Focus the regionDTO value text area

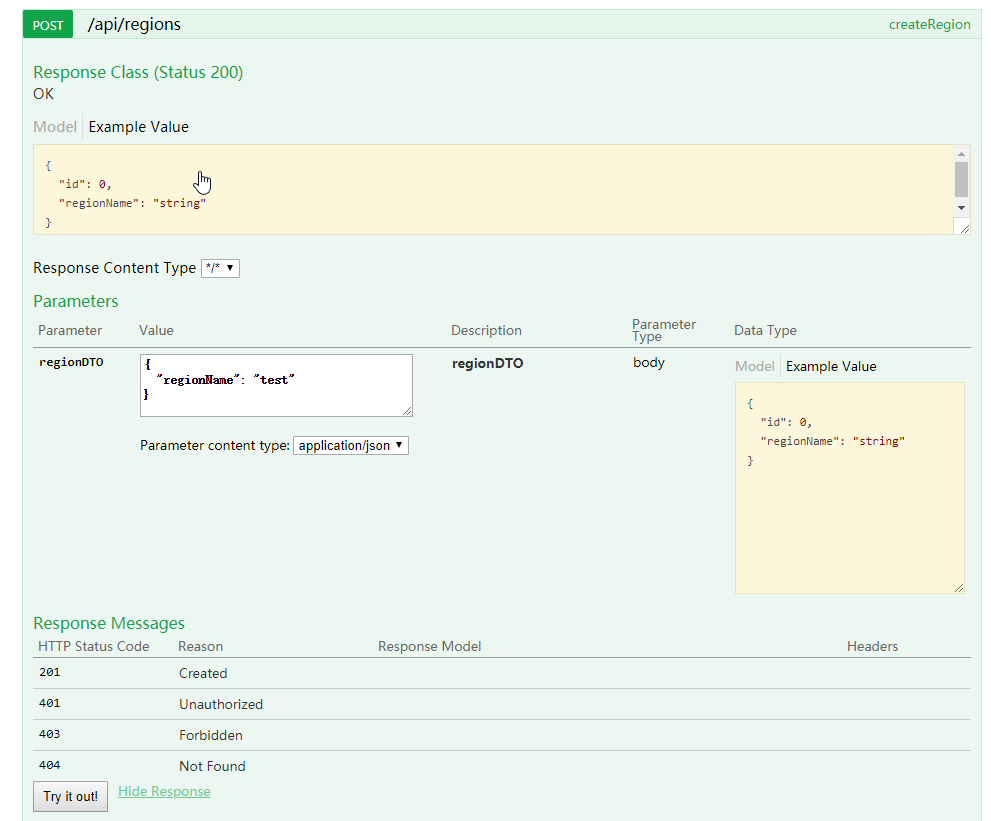(275, 385)
